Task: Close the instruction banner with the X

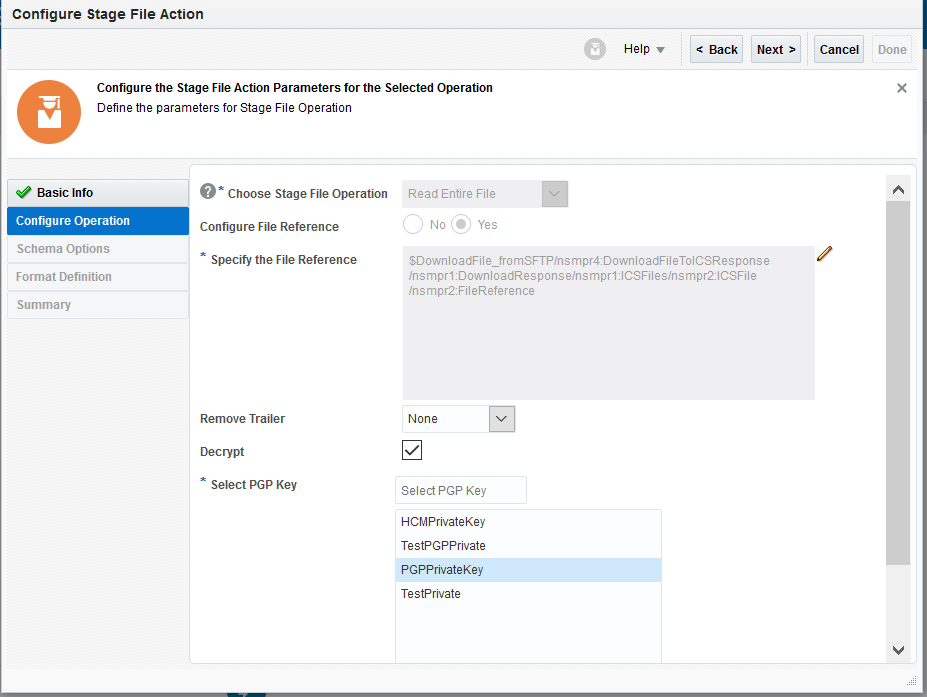Action: pyautogui.click(x=902, y=88)
